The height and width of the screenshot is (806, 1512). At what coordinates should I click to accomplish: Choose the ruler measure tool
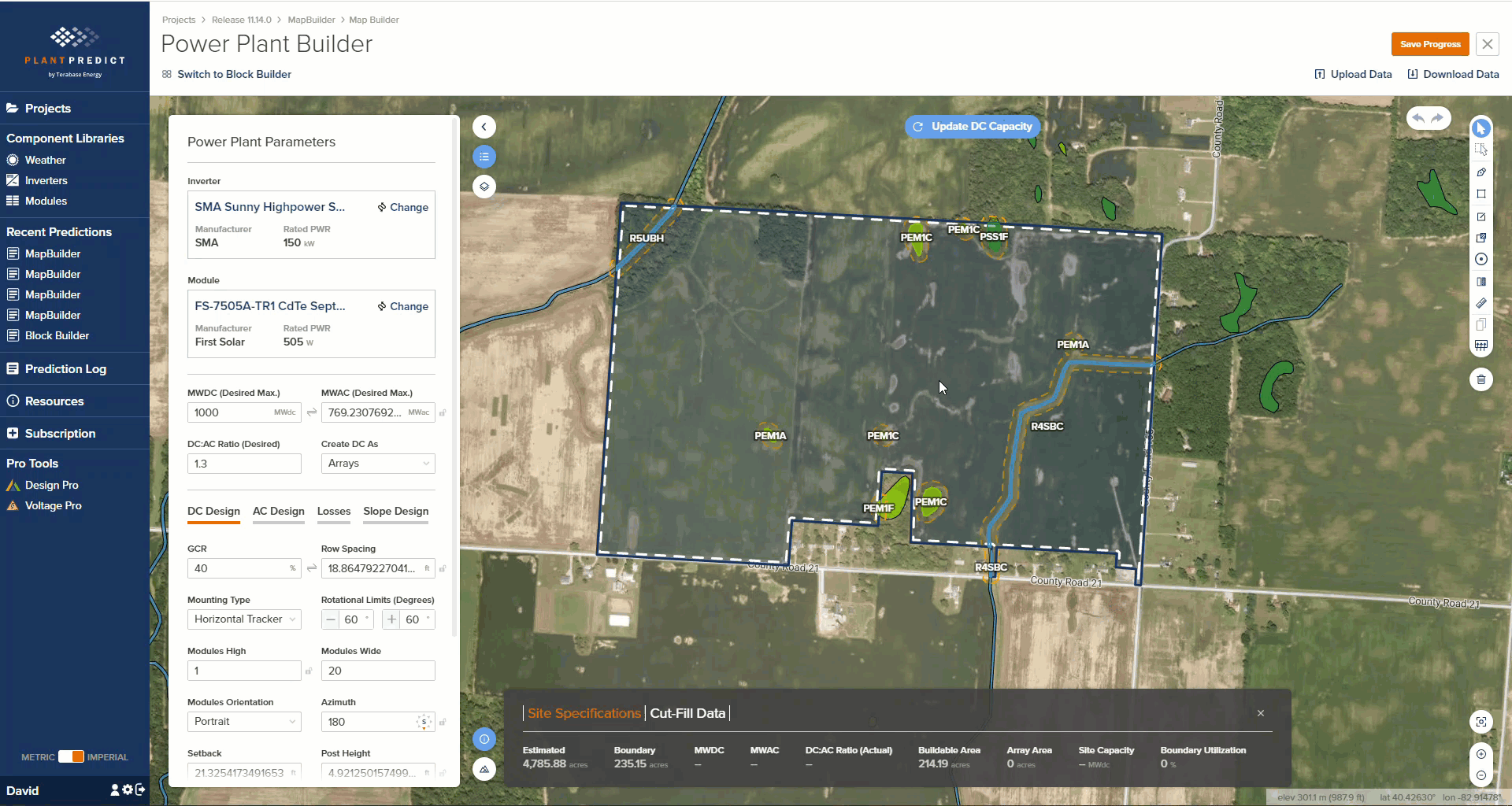point(1481,303)
